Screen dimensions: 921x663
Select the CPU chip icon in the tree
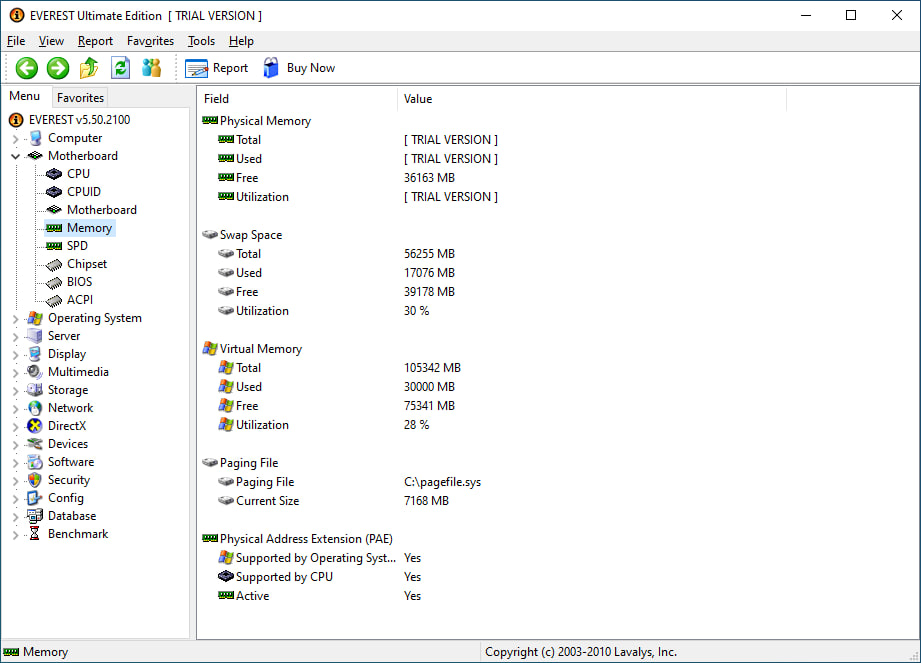(54, 174)
